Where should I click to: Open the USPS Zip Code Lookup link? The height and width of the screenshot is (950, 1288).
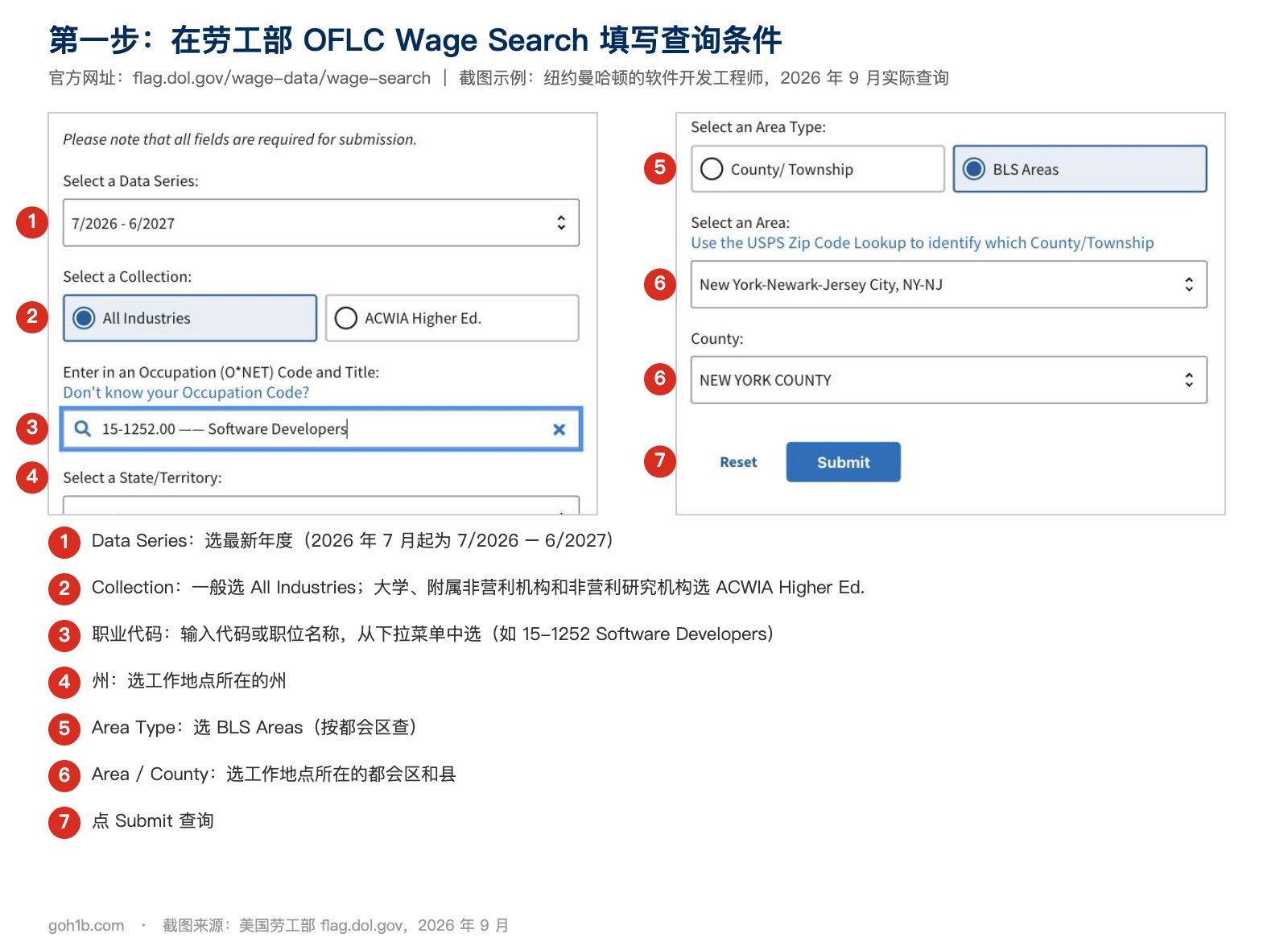click(922, 243)
